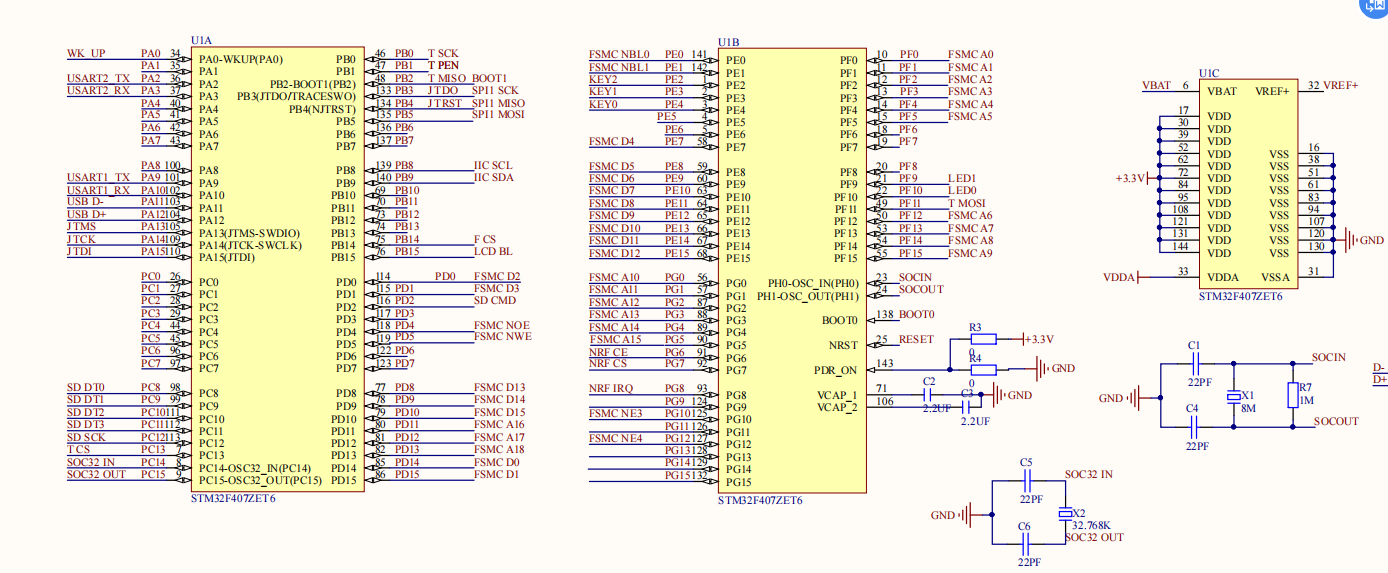This screenshot has height=573, width=1388.
Task: Click the LED1 net label
Action: [x=962, y=178]
